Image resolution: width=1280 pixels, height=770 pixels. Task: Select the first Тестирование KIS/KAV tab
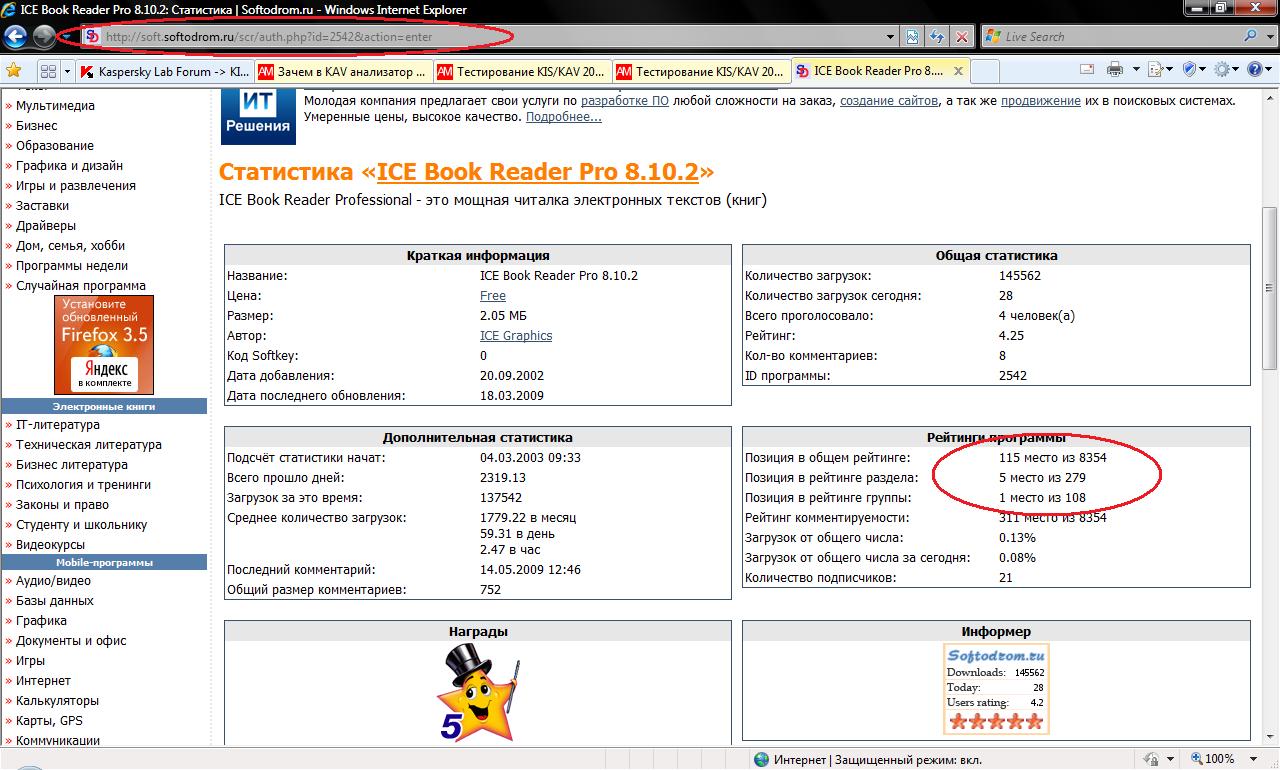click(522, 71)
